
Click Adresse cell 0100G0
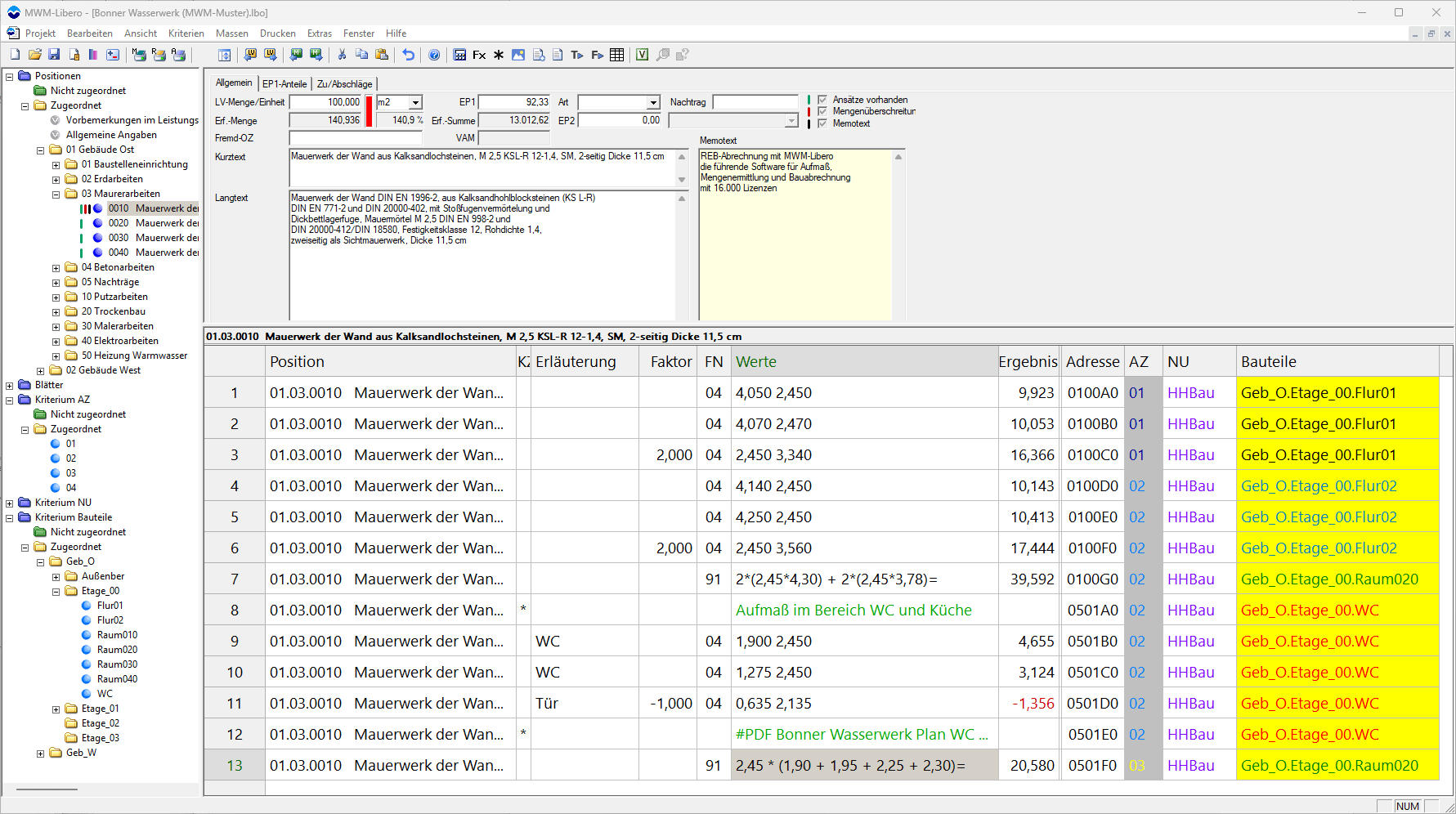1092,579
